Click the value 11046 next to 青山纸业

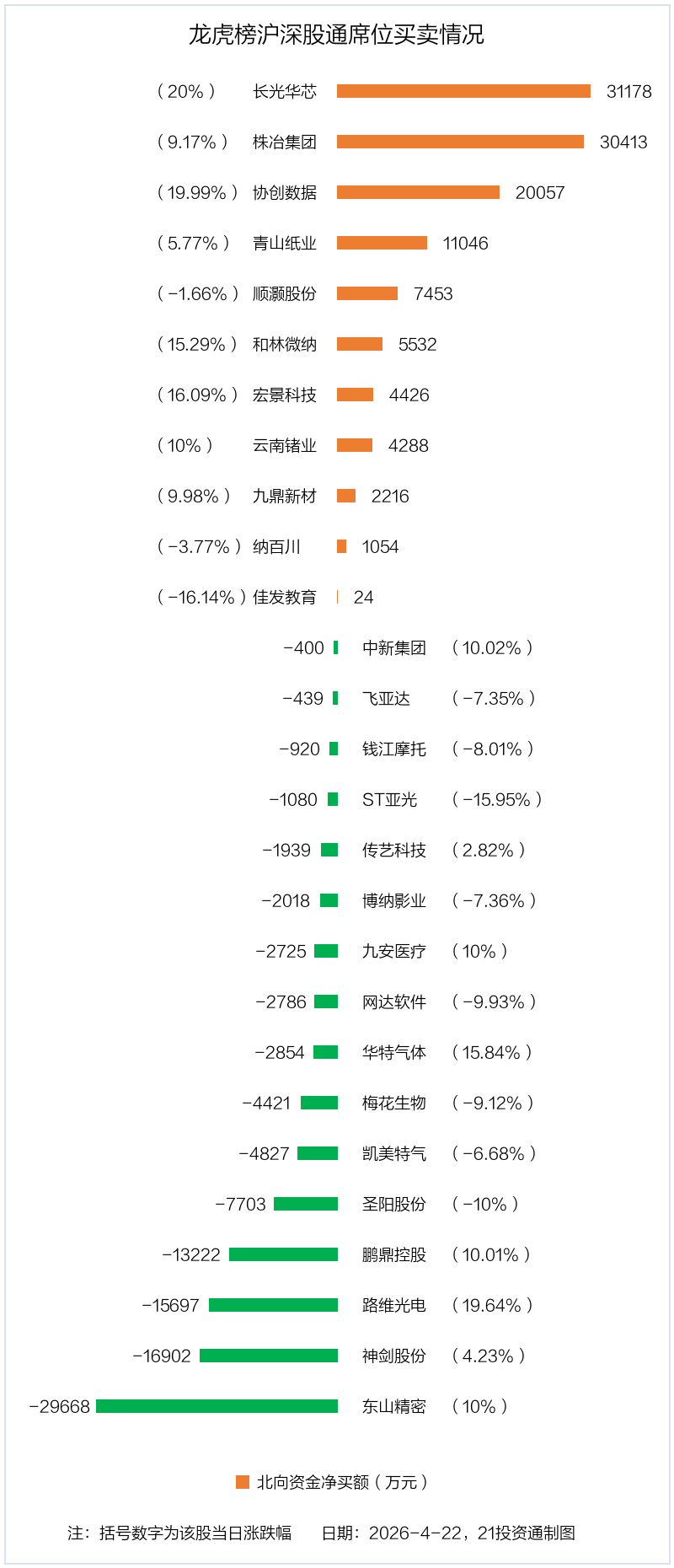pyautogui.click(x=465, y=243)
